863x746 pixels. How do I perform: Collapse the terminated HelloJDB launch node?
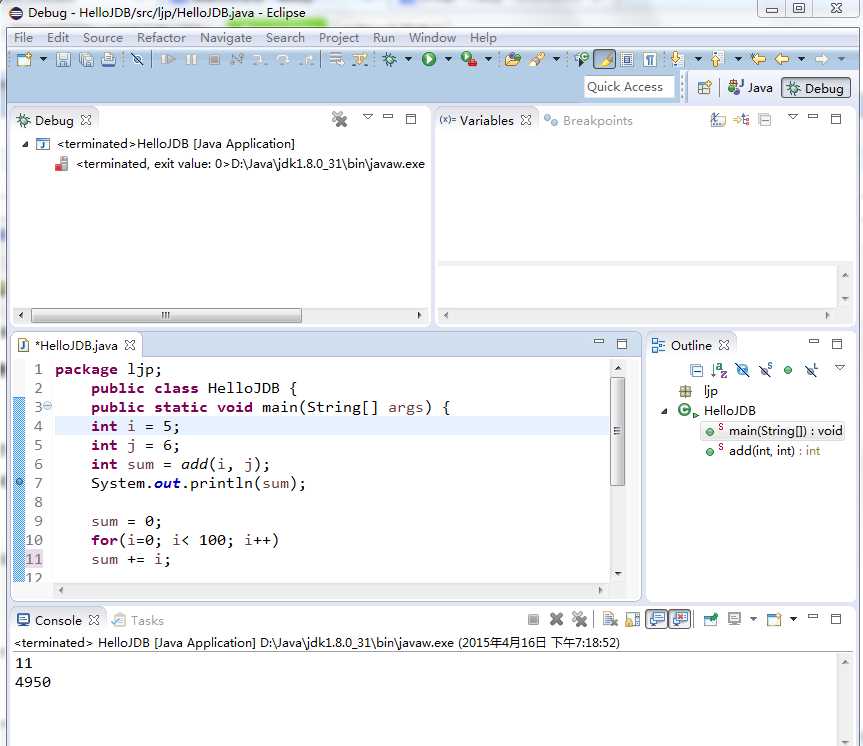pos(25,144)
